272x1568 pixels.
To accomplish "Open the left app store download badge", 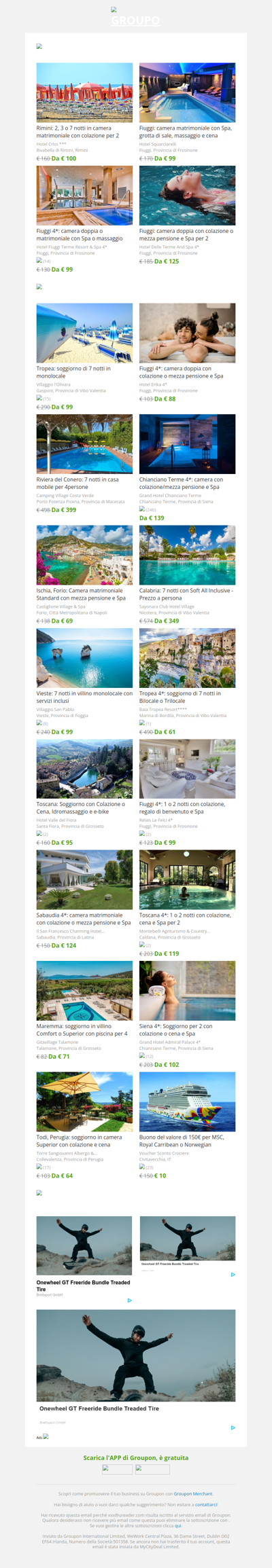I will (x=117, y=1469).
